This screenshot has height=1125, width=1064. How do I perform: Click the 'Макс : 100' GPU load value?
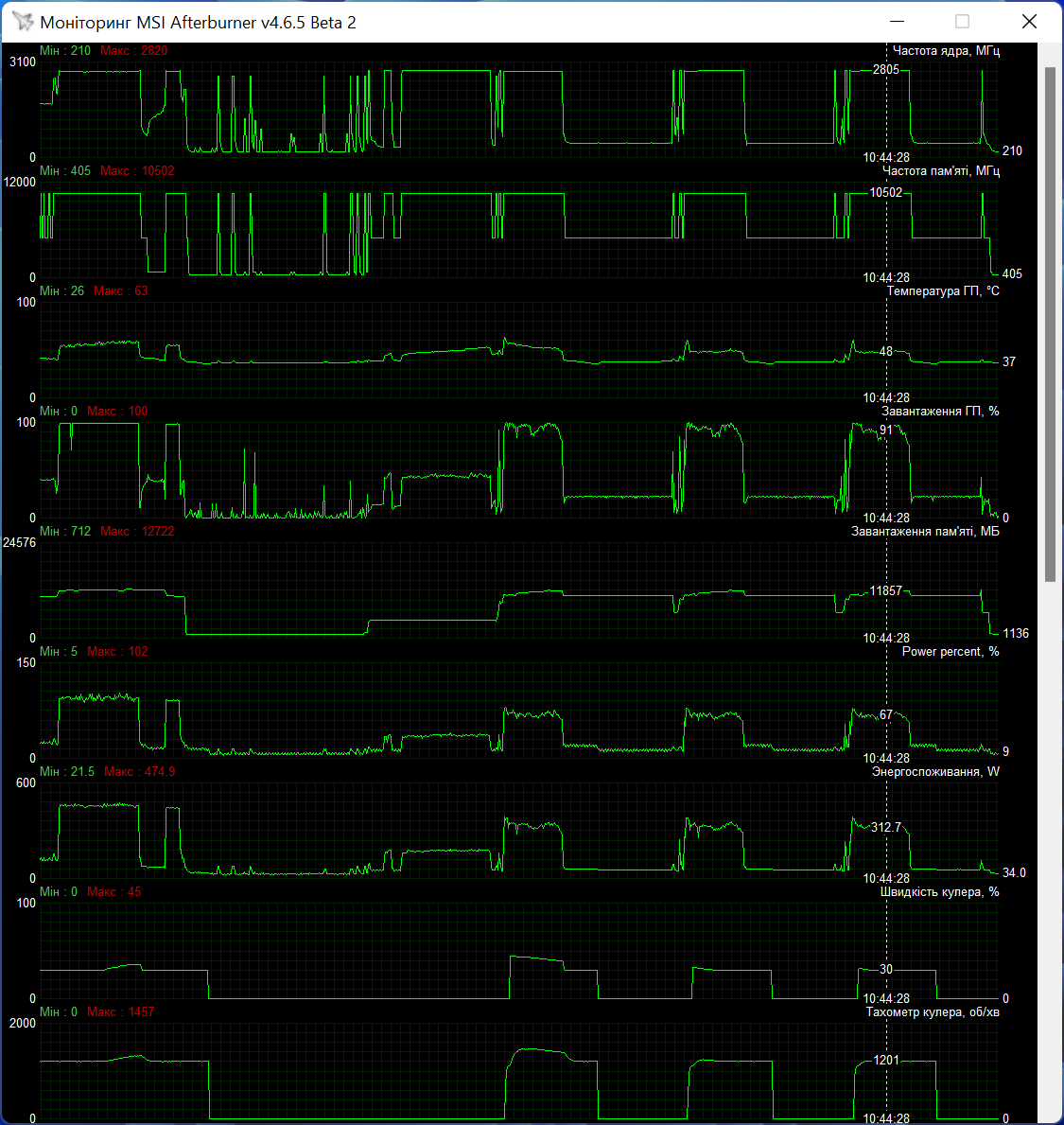[117, 412]
